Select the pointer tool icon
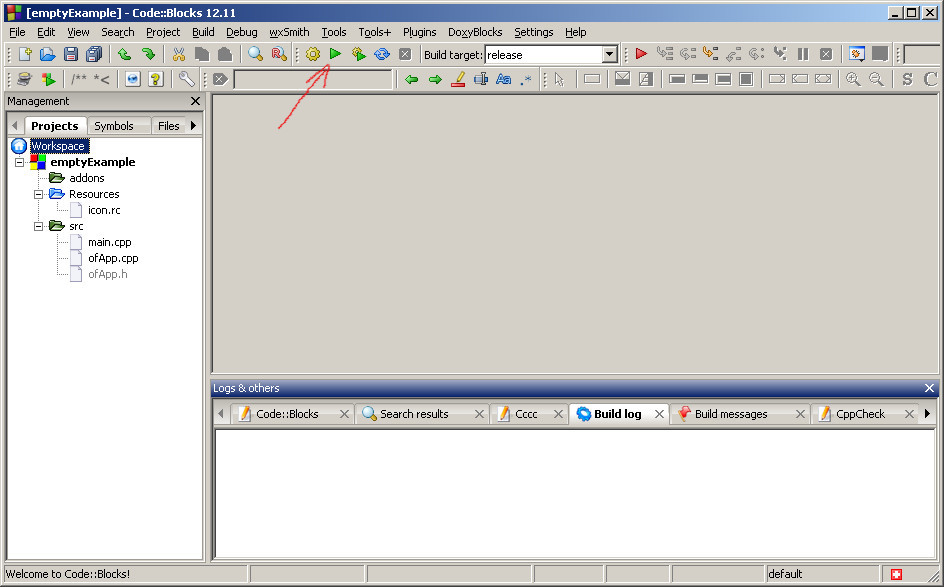Image resolution: width=944 pixels, height=587 pixels. tap(559, 79)
